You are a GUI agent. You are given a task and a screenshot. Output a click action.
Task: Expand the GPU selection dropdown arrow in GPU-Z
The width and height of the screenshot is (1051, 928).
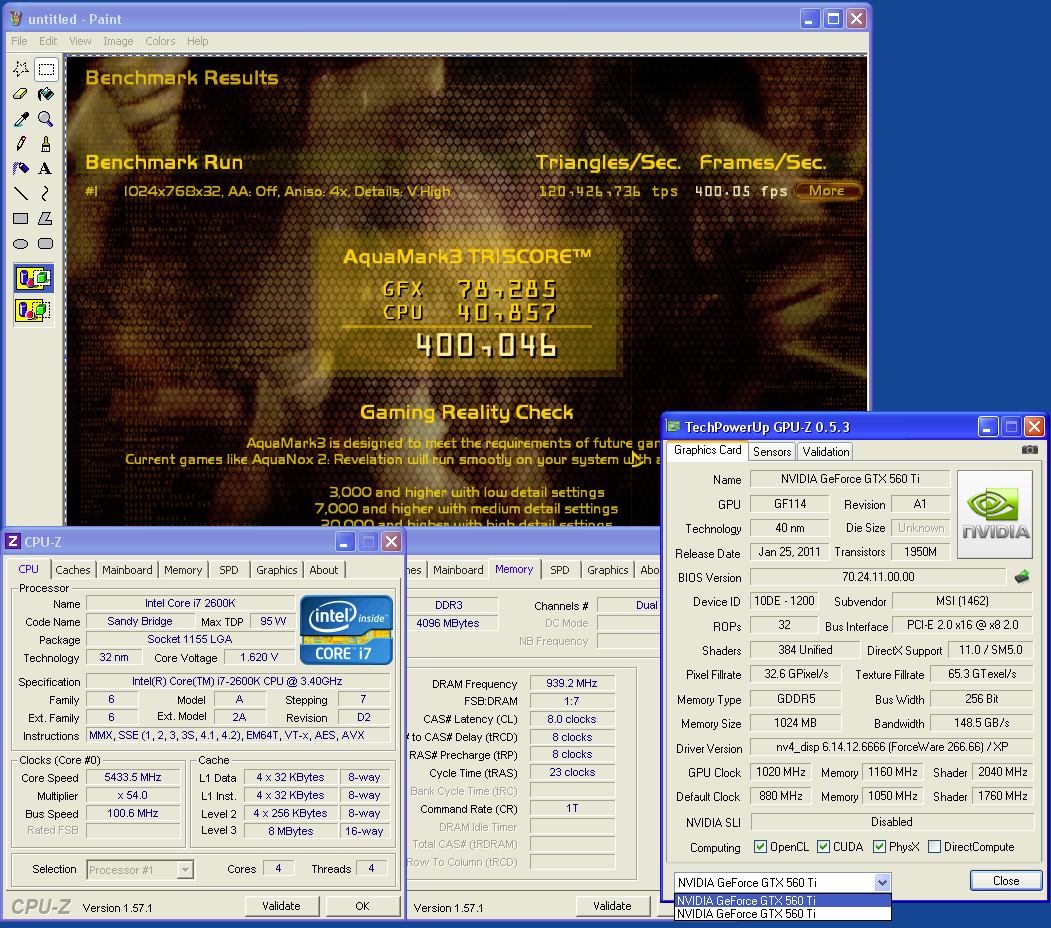[883, 882]
